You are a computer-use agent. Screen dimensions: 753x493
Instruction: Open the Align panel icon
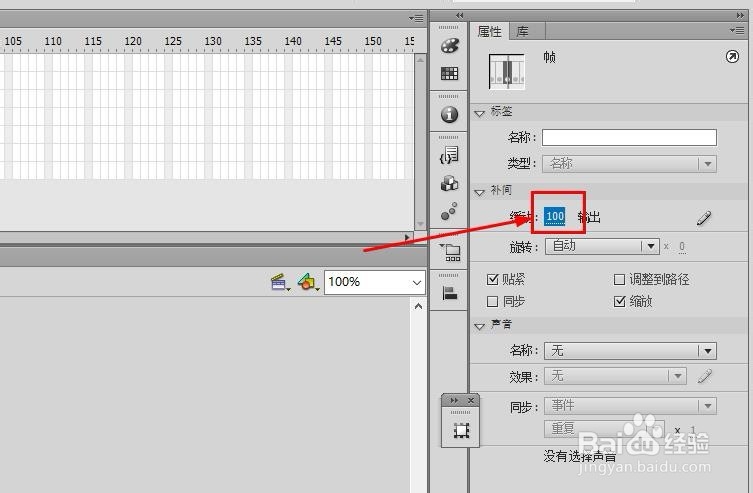coord(450,293)
